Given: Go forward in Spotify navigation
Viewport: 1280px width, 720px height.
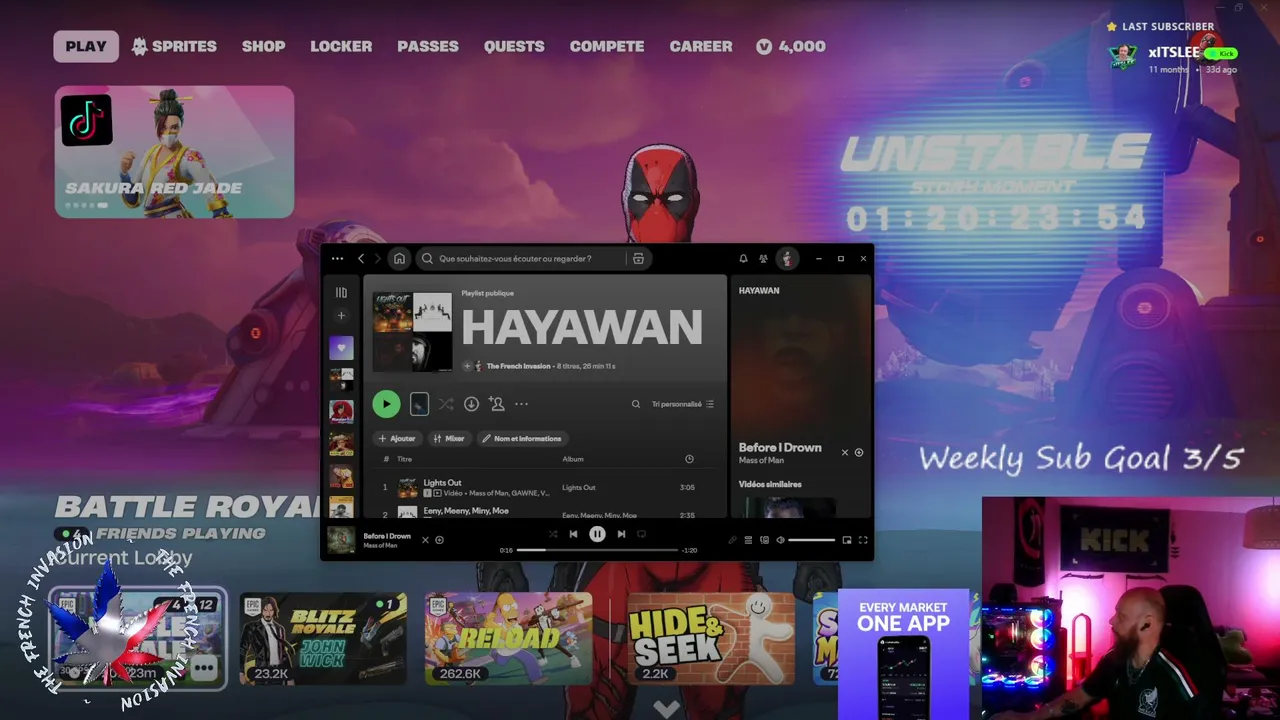Looking at the screenshot, I should tap(377, 258).
